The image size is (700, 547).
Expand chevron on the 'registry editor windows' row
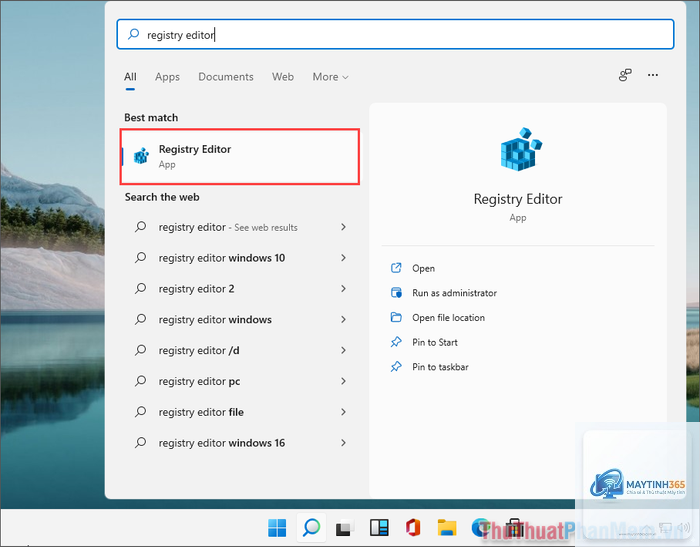click(x=343, y=319)
